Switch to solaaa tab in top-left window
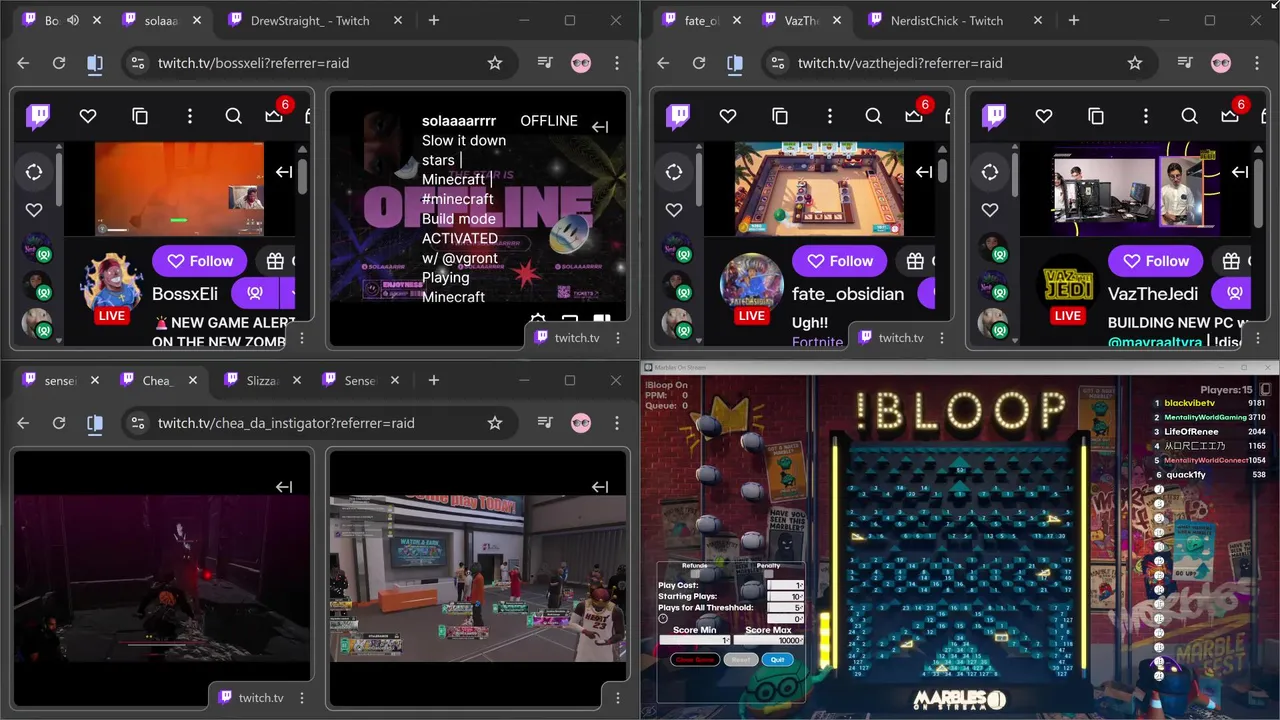 pyautogui.click(x=160, y=20)
